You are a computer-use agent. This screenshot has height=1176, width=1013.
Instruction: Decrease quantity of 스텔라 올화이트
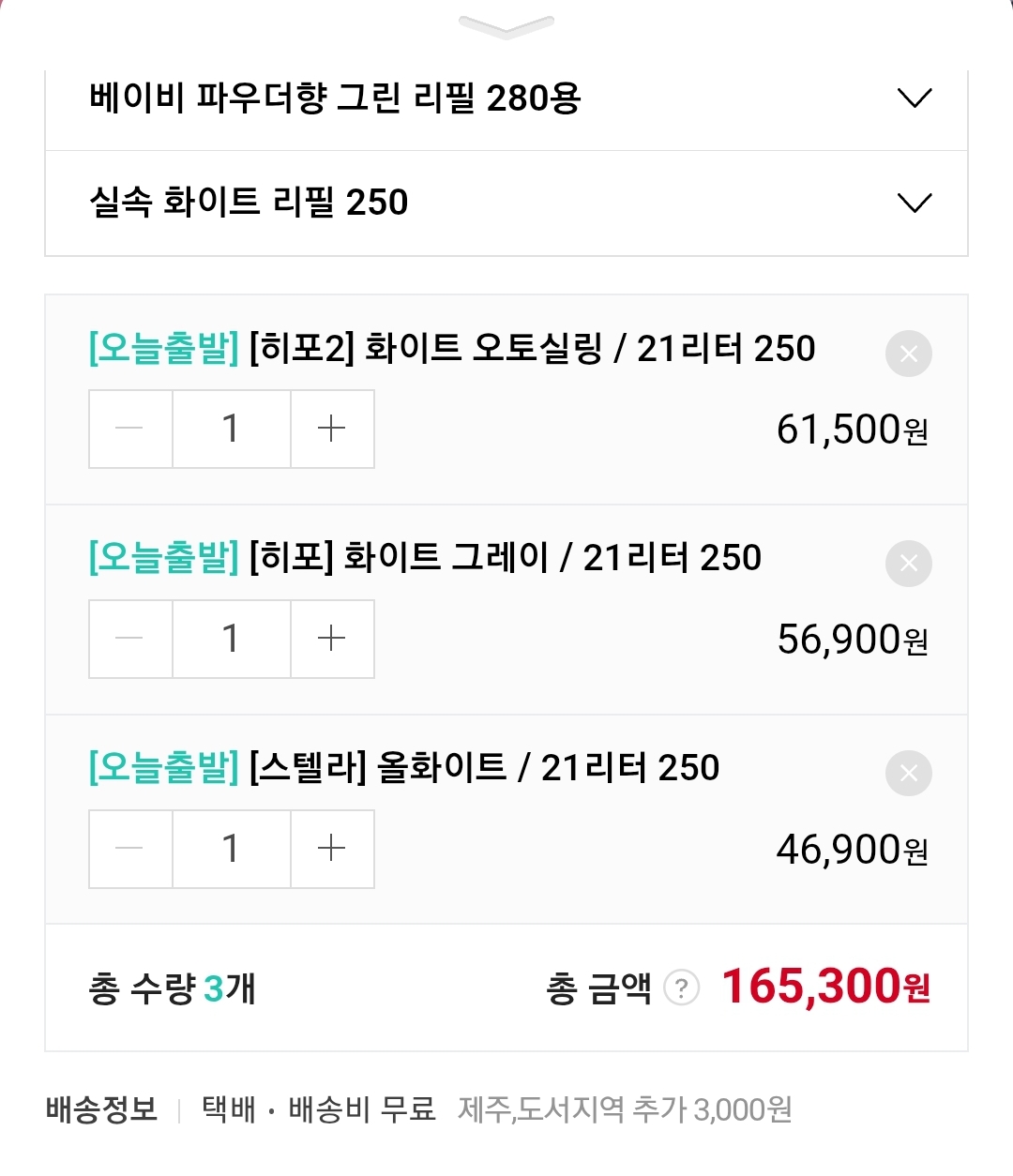point(130,850)
